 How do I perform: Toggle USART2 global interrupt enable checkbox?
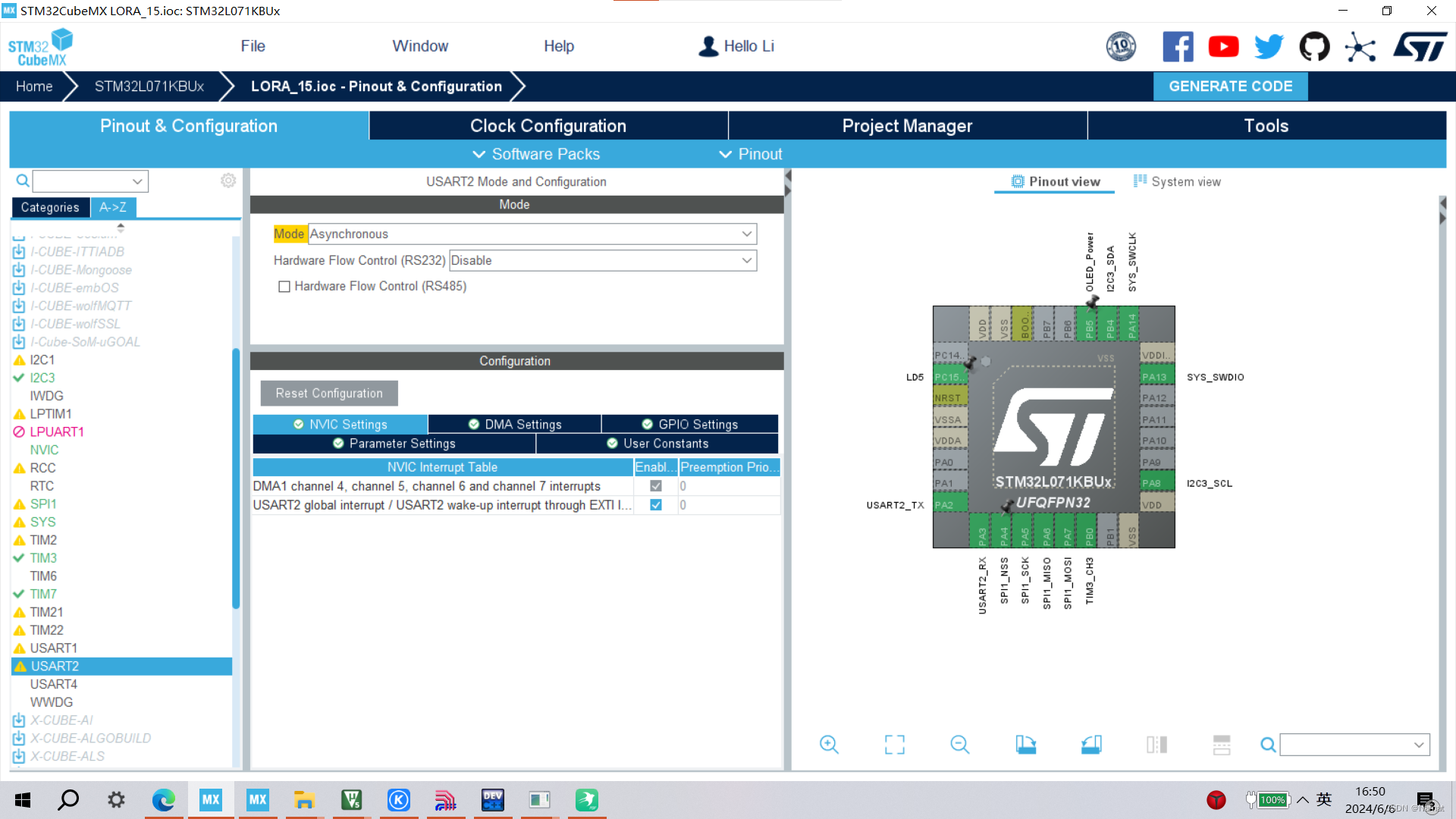[656, 505]
